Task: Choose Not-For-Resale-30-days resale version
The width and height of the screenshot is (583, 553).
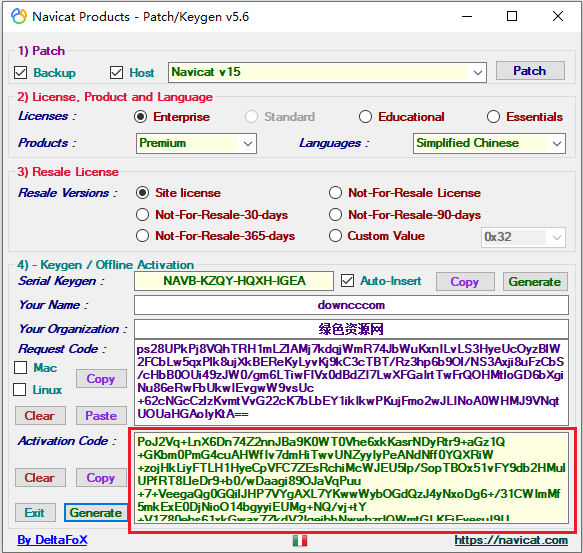Action: point(142,215)
